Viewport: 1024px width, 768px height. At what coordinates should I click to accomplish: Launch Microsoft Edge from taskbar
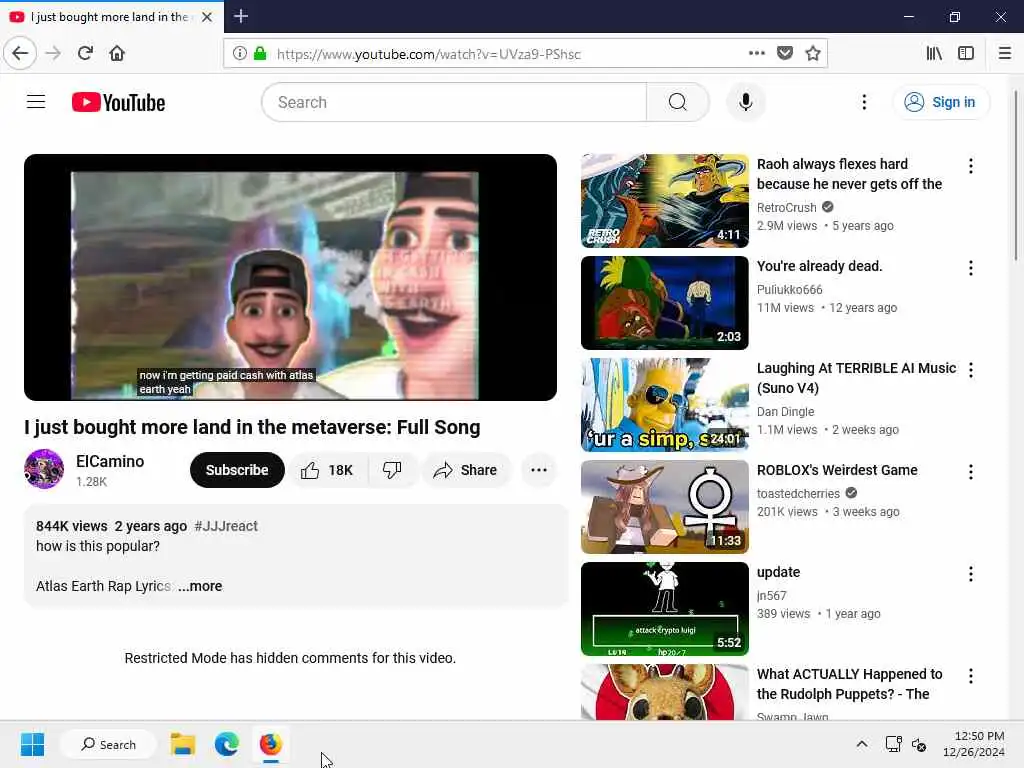point(227,744)
